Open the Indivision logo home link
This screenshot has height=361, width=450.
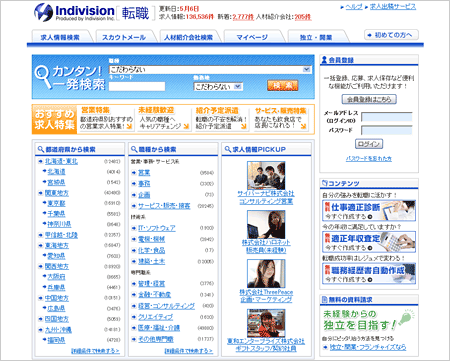click(74, 13)
